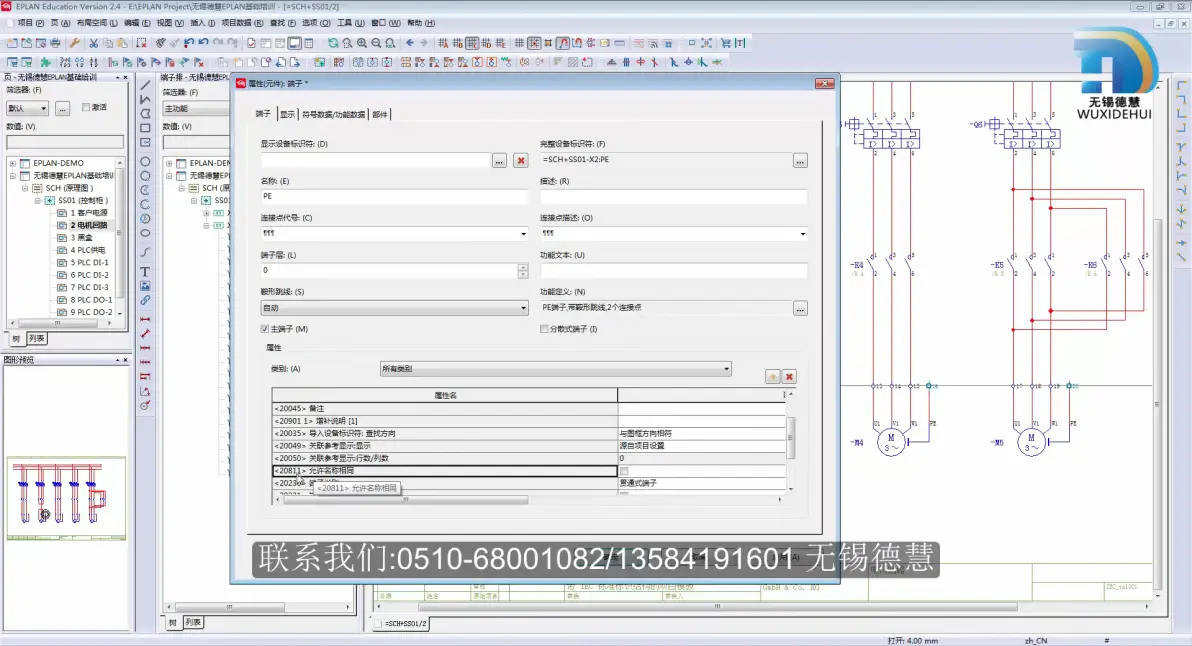Click red X delete property icon
This screenshot has height=646, width=1192.
[x=789, y=377]
